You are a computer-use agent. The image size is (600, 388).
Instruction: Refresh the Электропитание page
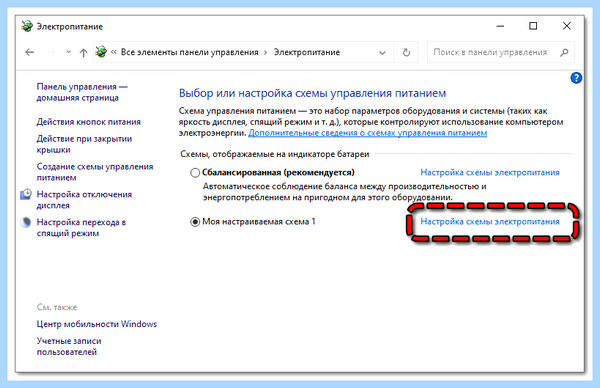tap(406, 52)
